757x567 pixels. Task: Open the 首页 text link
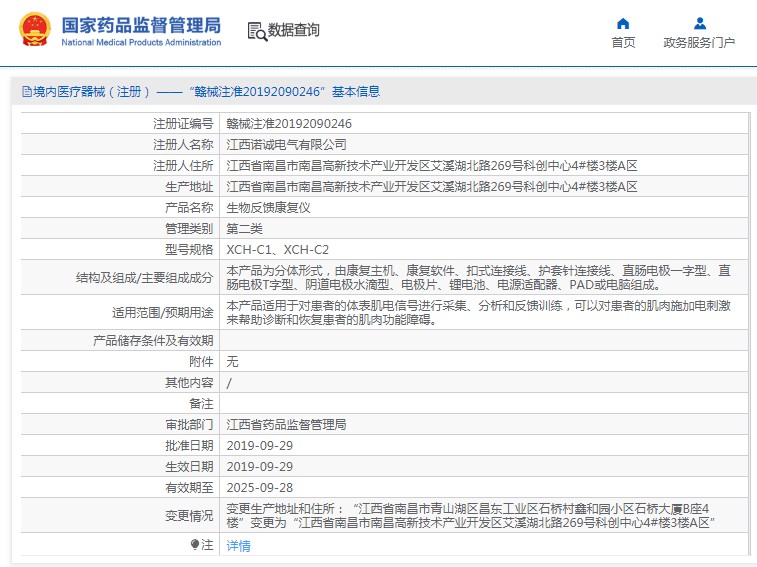[x=623, y=42]
